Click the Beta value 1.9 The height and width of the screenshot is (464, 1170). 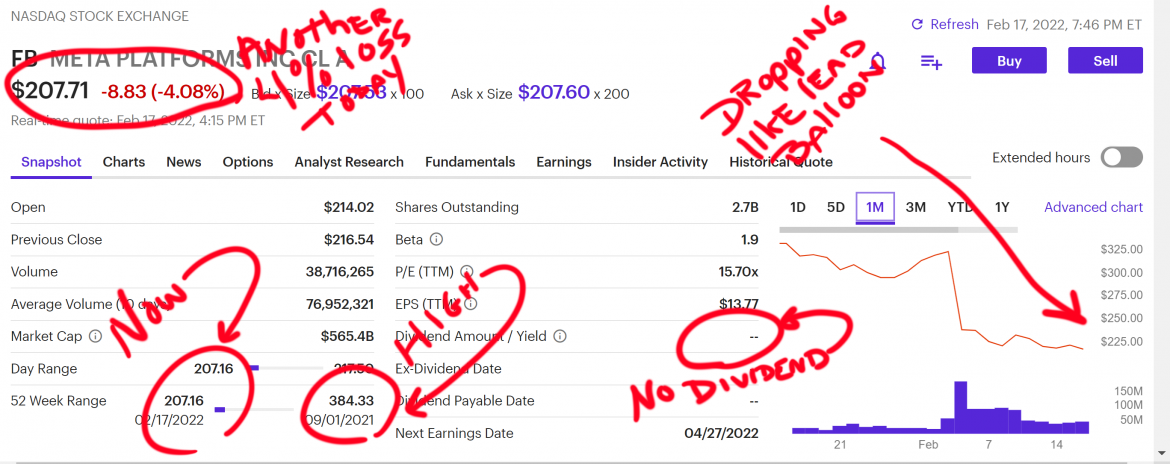coord(750,239)
